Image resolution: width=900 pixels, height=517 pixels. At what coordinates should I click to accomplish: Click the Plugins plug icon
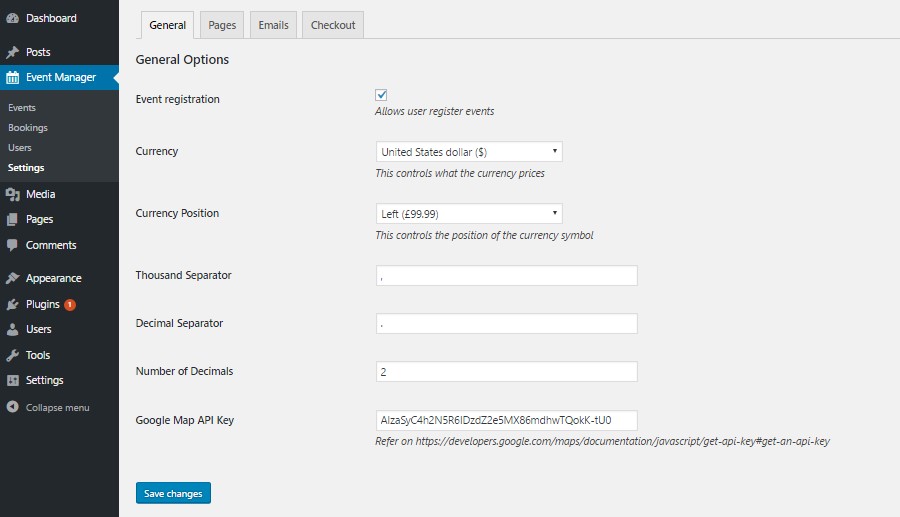coord(12,304)
